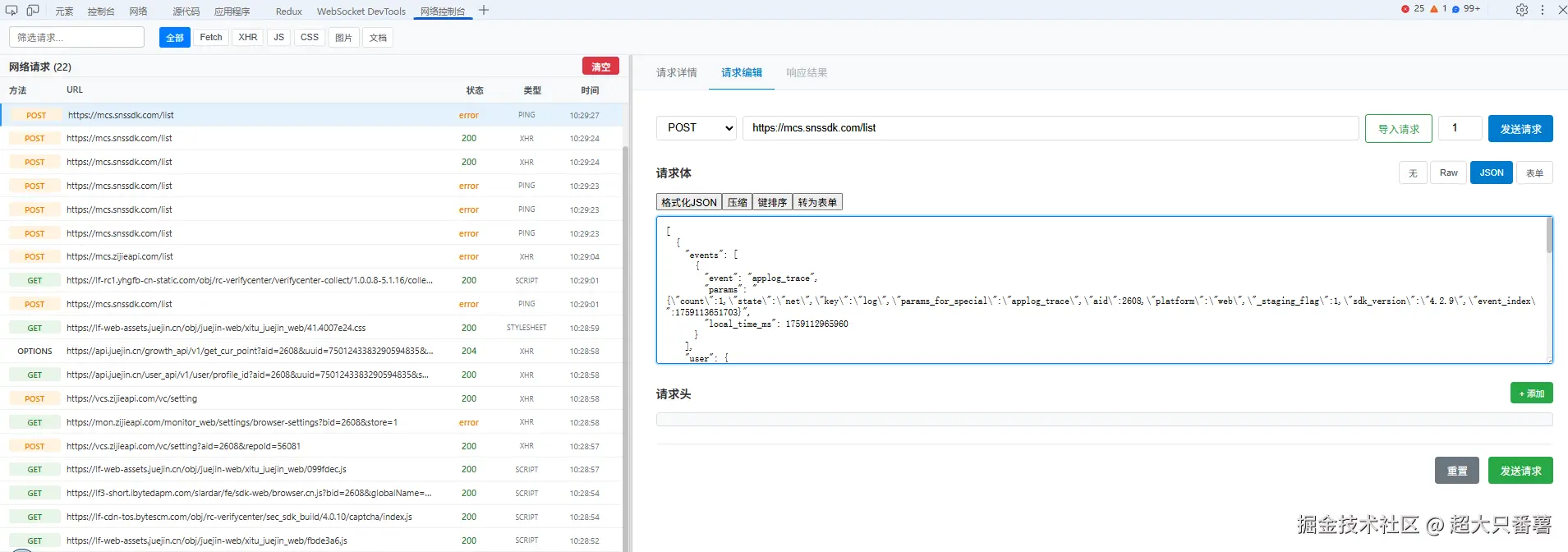Filter requests by XHR

[248, 37]
